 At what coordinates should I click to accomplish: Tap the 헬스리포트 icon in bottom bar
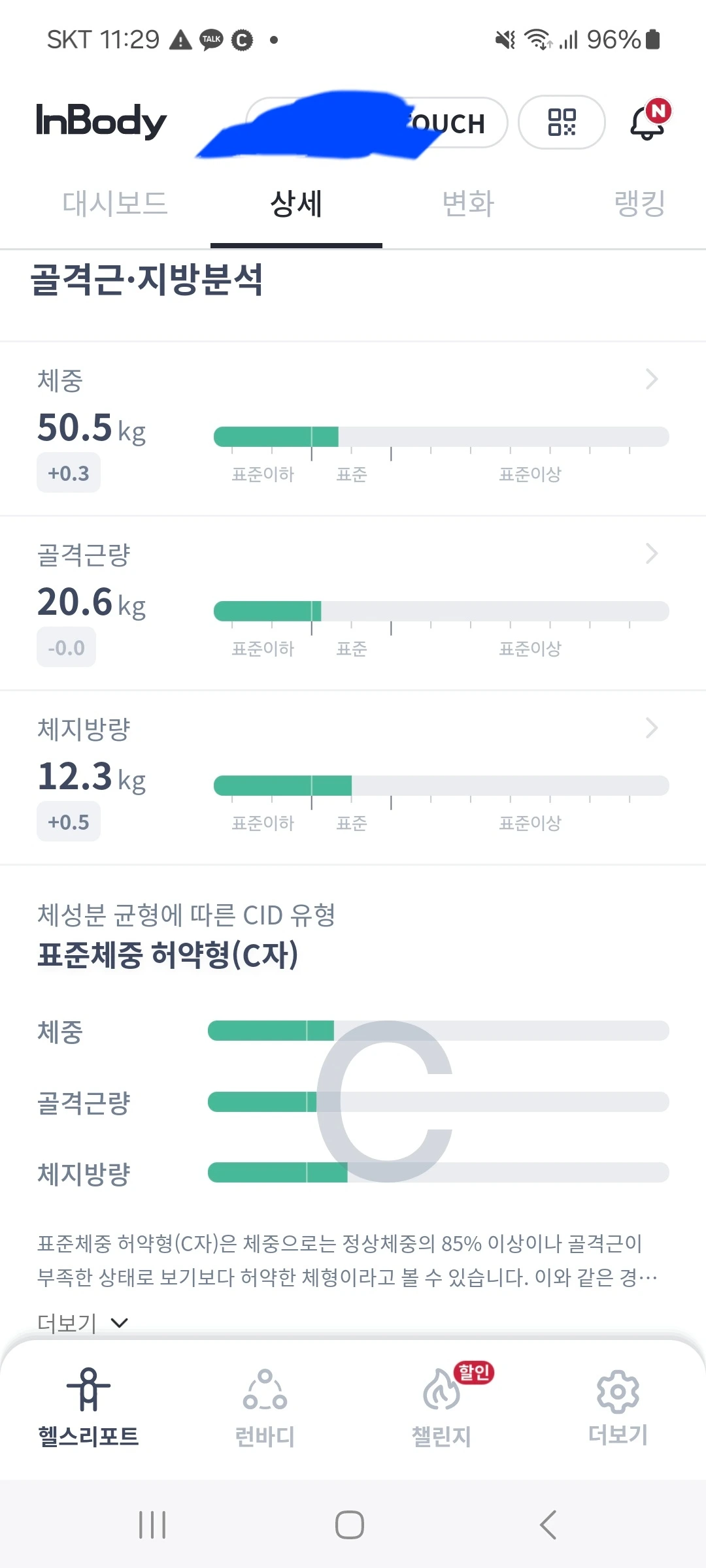point(89,1389)
